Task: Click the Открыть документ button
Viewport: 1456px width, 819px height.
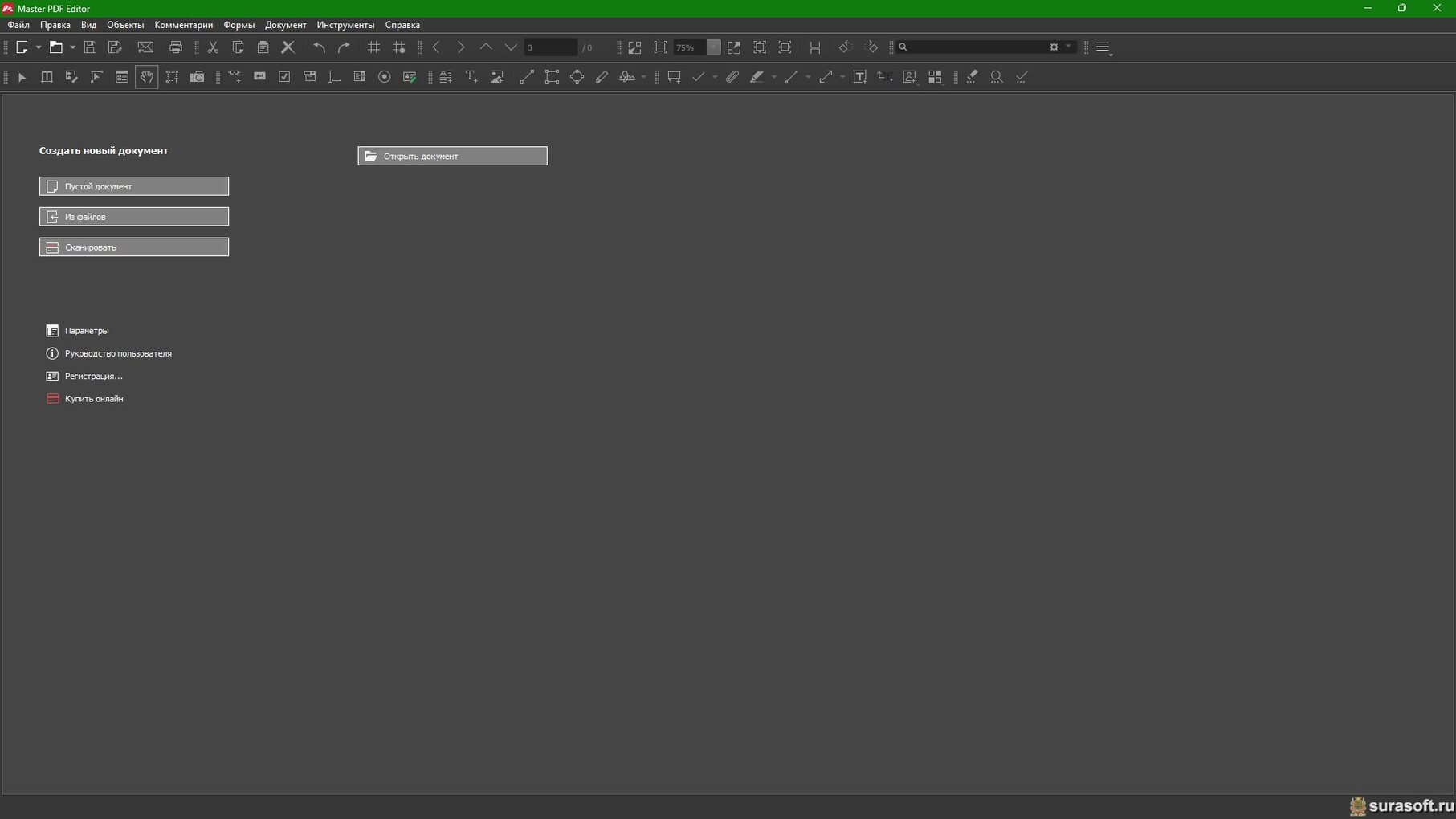Action: [x=453, y=156]
